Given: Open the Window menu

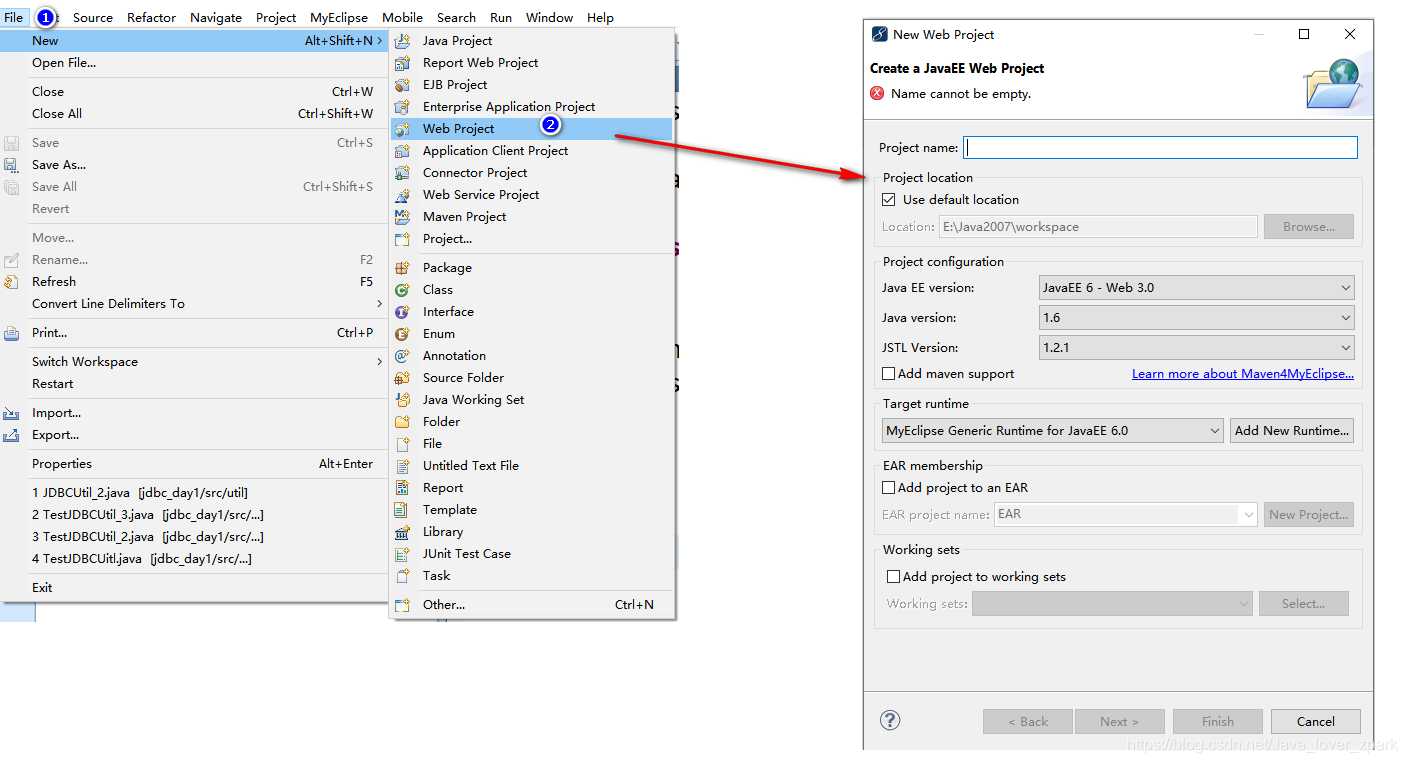Looking at the screenshot, I should pyautogui.click(x=550, y=18).
